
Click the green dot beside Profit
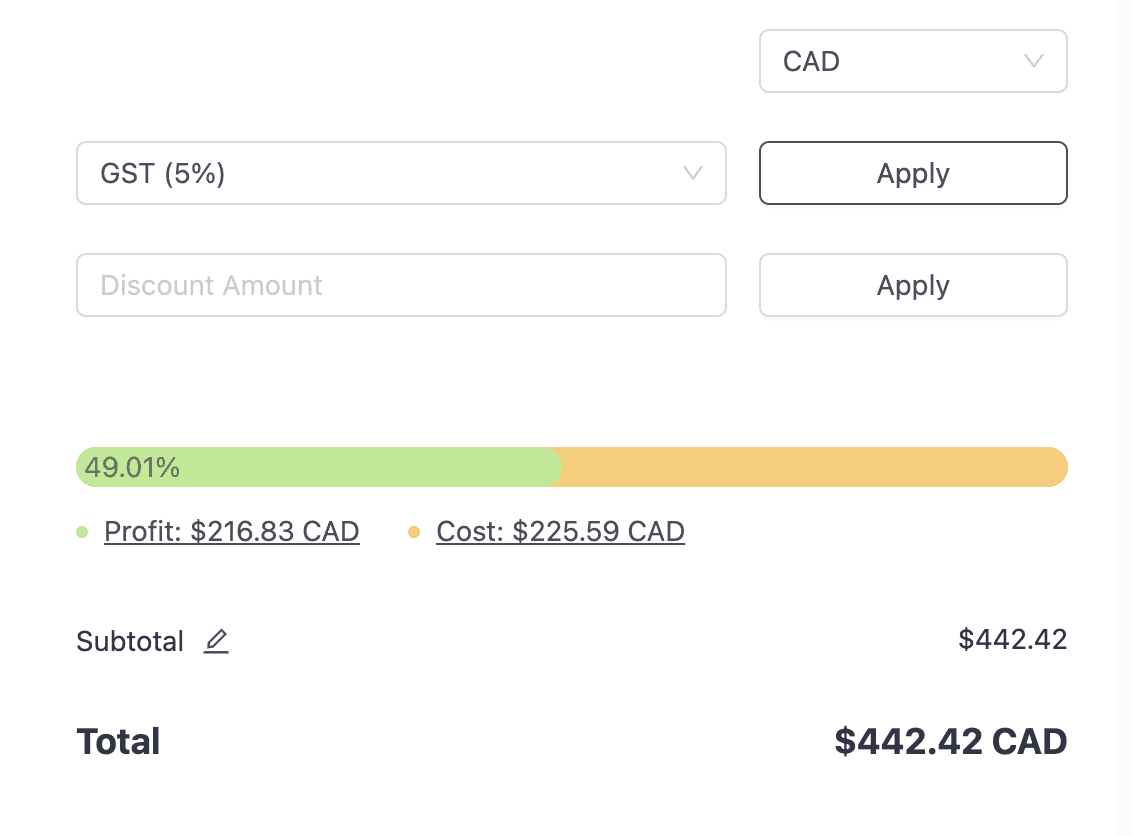click(82, 532)
